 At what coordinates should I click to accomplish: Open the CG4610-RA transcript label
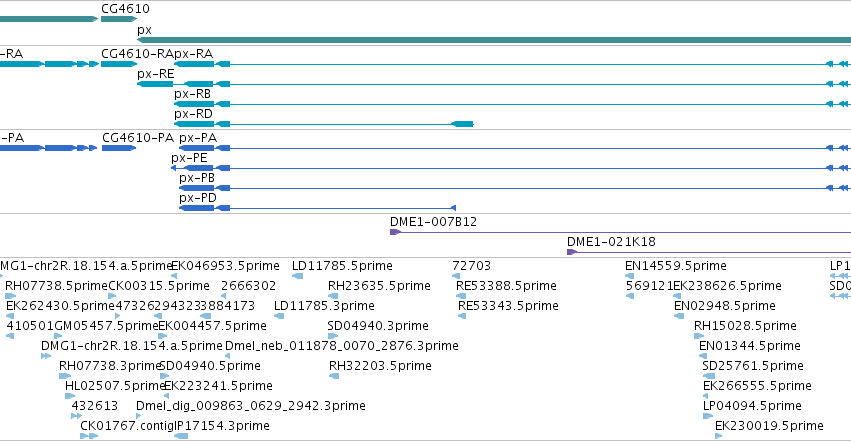tap(137, 54)
